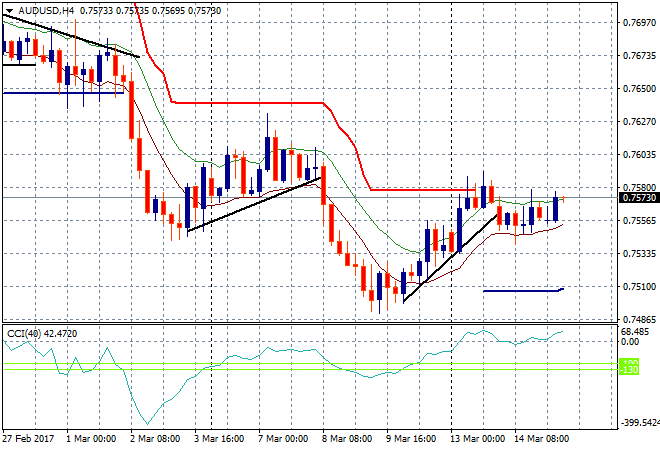660x450 pixels.
Task: Click the 14 Mar 08:00 time label
Action: (541, 439)
